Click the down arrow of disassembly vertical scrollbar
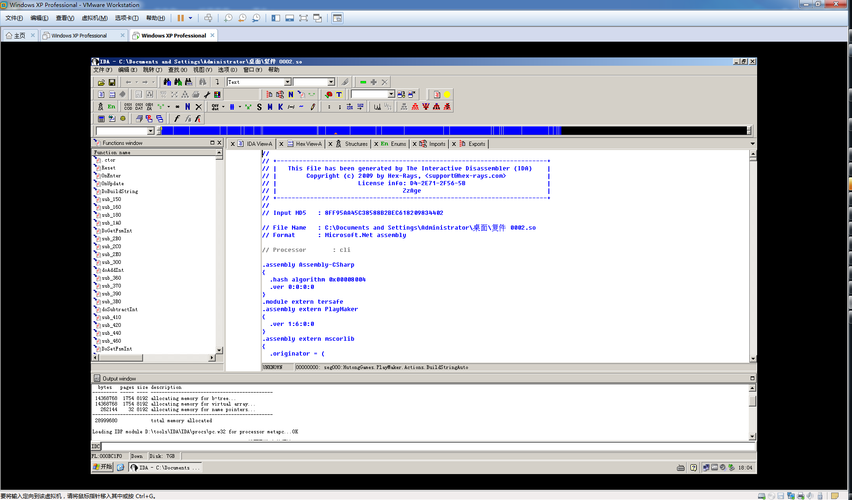 (753, 359)
